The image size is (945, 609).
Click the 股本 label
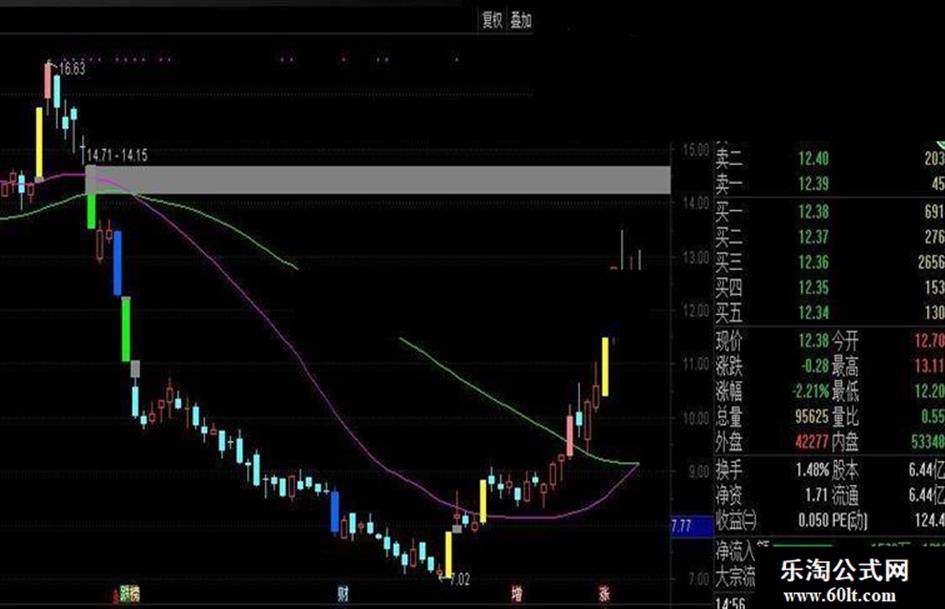coord(846,470)
